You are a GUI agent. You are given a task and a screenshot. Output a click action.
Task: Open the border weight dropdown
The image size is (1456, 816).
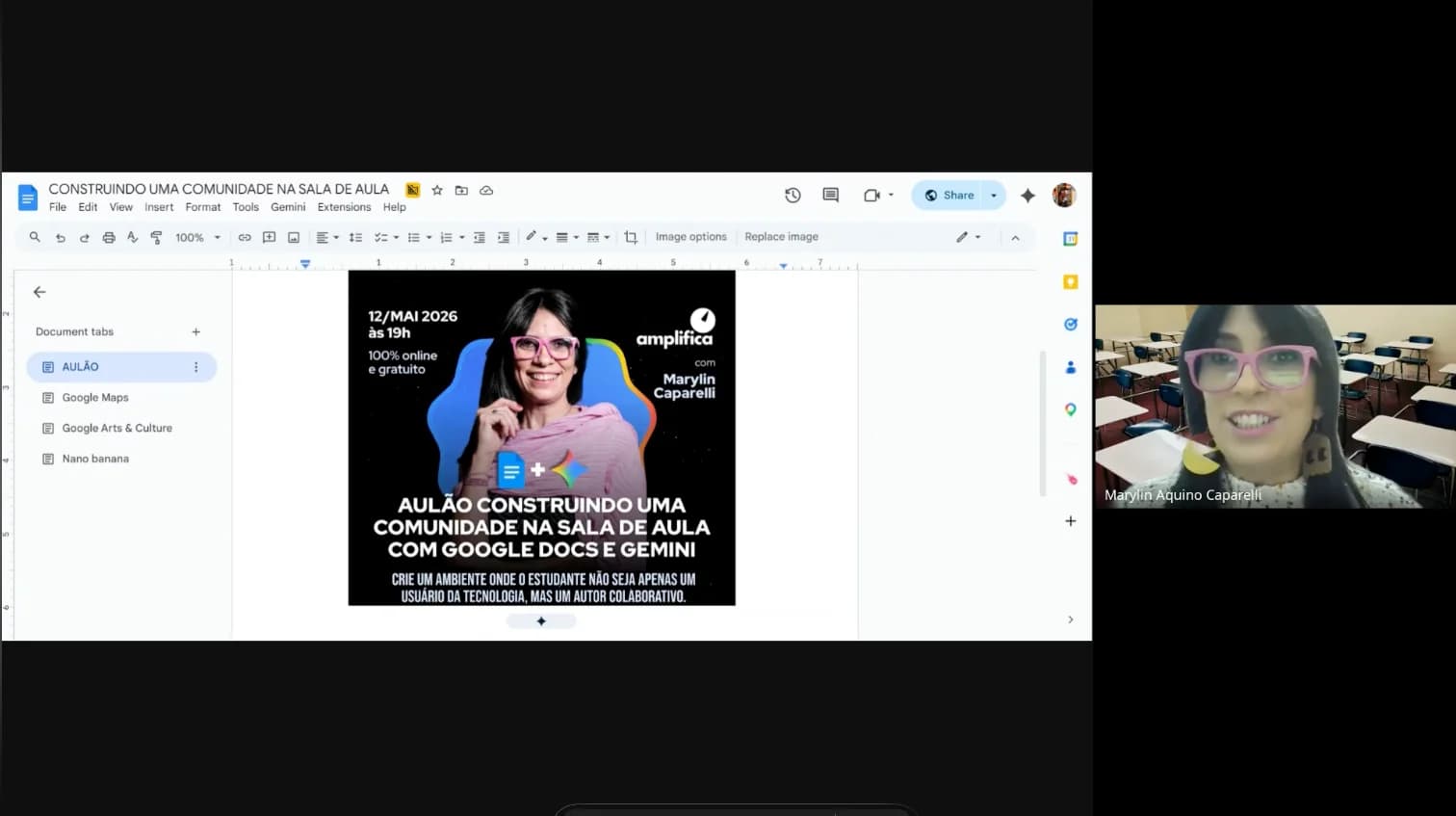pos(567,237)
